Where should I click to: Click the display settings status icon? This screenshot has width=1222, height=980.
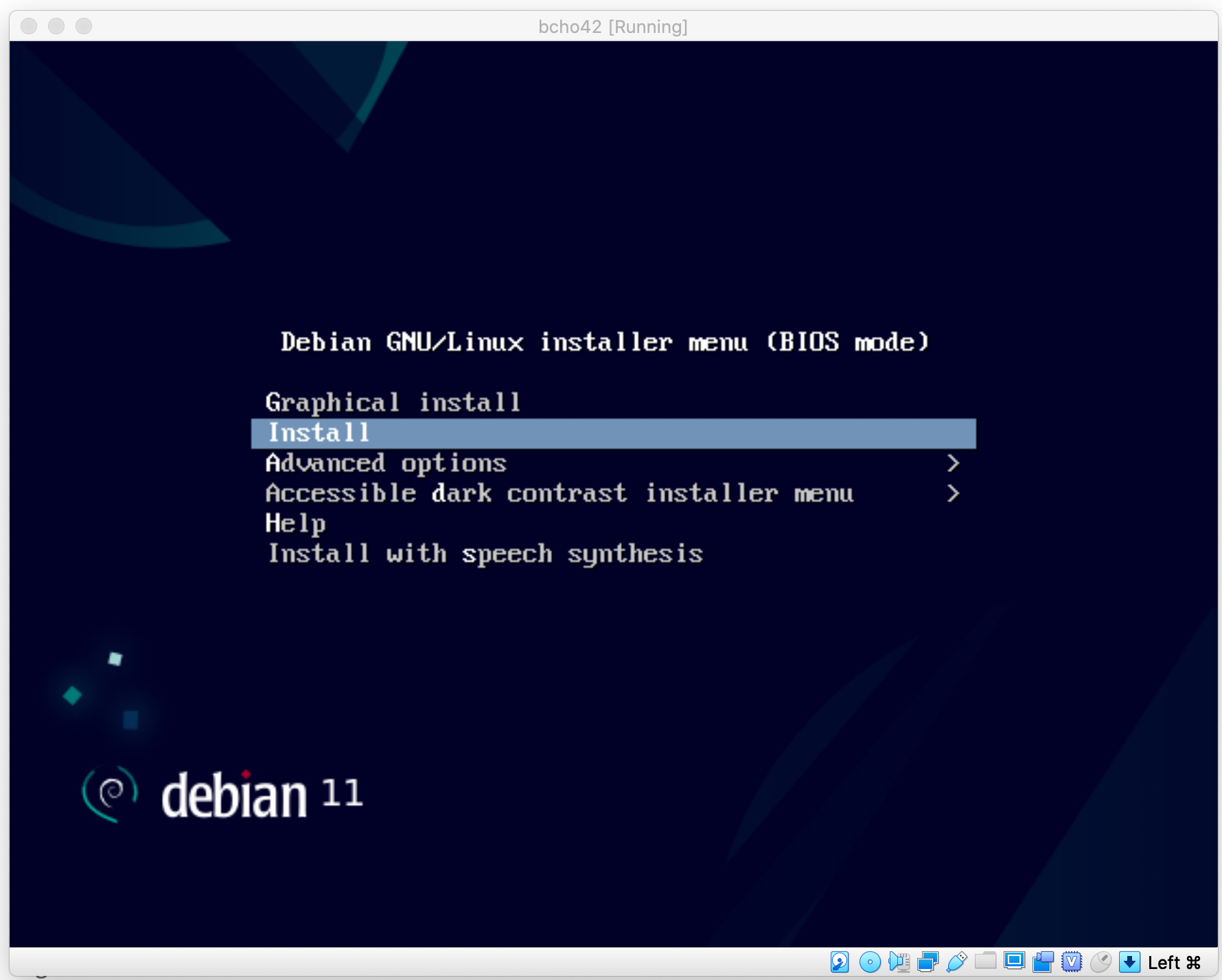point(1014,961)
